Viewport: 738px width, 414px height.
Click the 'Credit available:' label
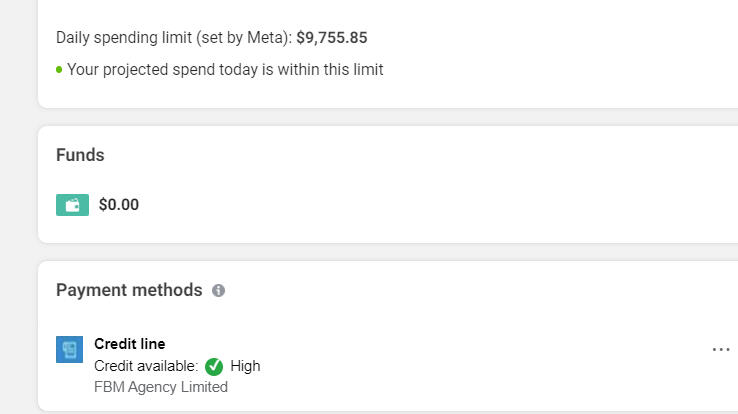(146, 366)
